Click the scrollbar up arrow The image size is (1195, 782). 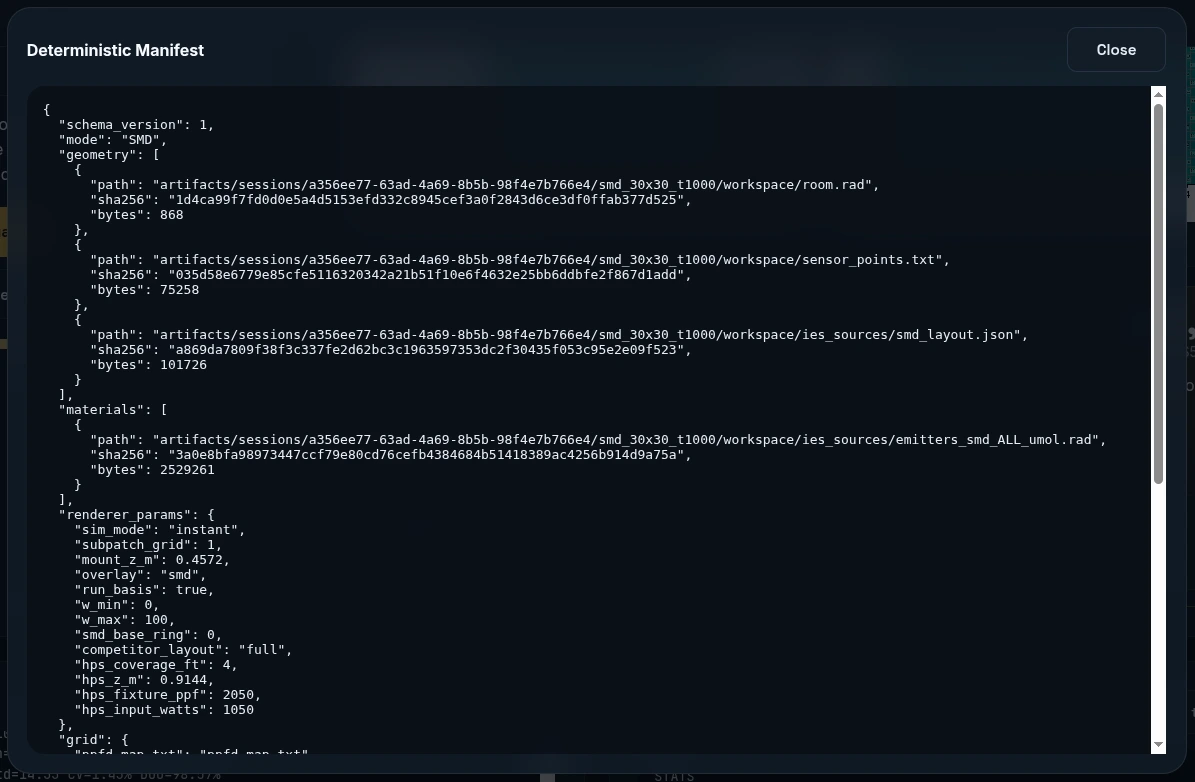point(1158,96)
